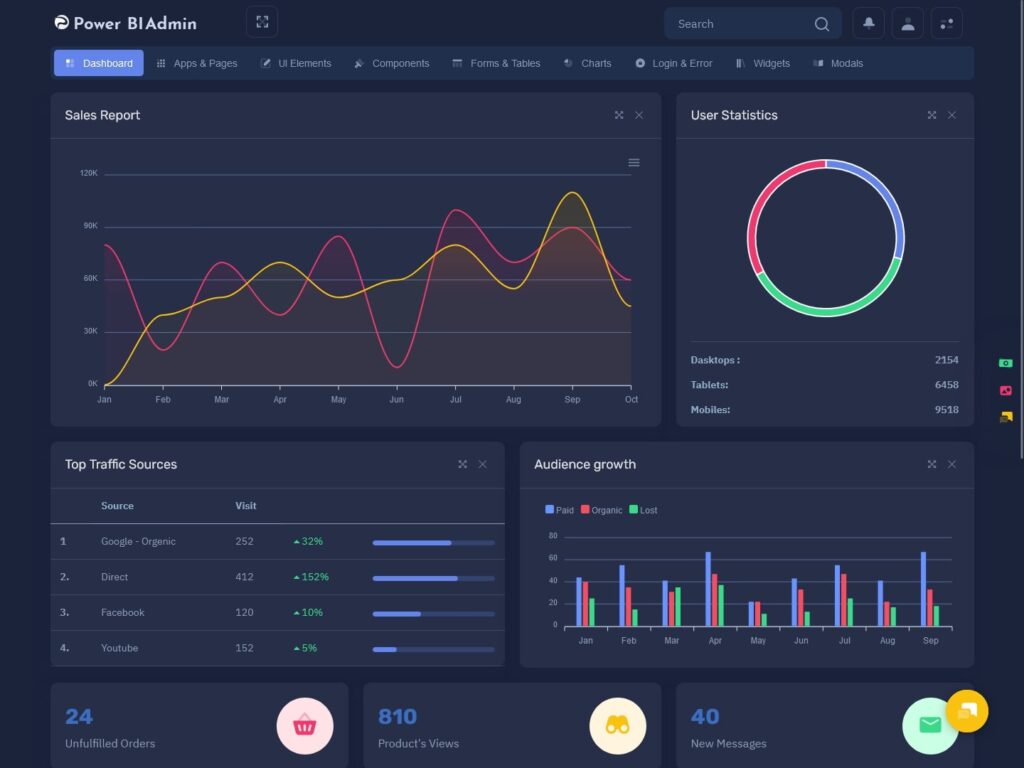This screenshot has width=1024, height=768.
Task: Open the yellow floating chat button
Action: [966, 711]
